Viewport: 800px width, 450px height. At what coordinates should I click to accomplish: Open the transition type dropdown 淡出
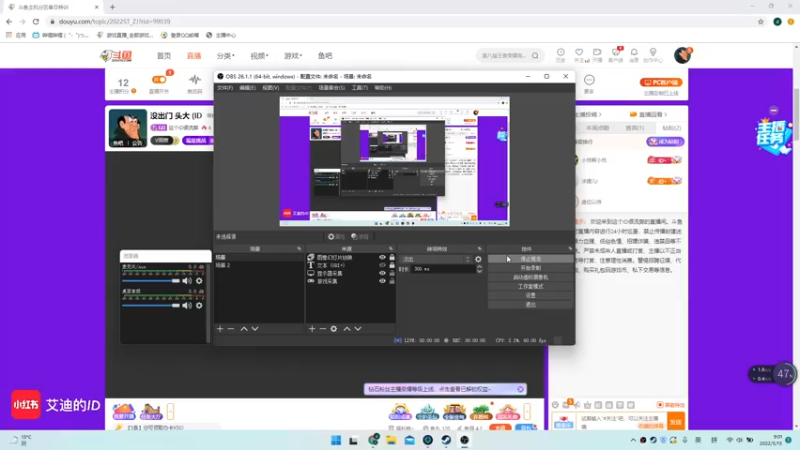[435, 259]
